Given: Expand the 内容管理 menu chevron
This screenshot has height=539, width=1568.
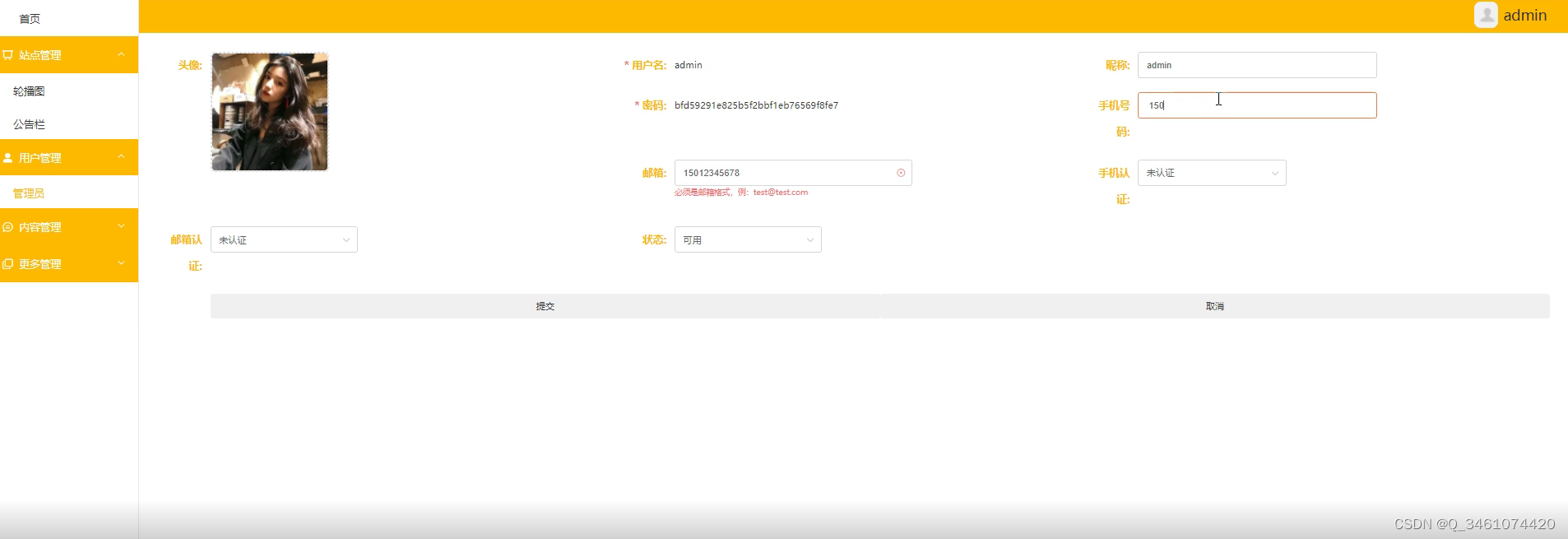Looking at the screenshot, I should pos(121,226).
